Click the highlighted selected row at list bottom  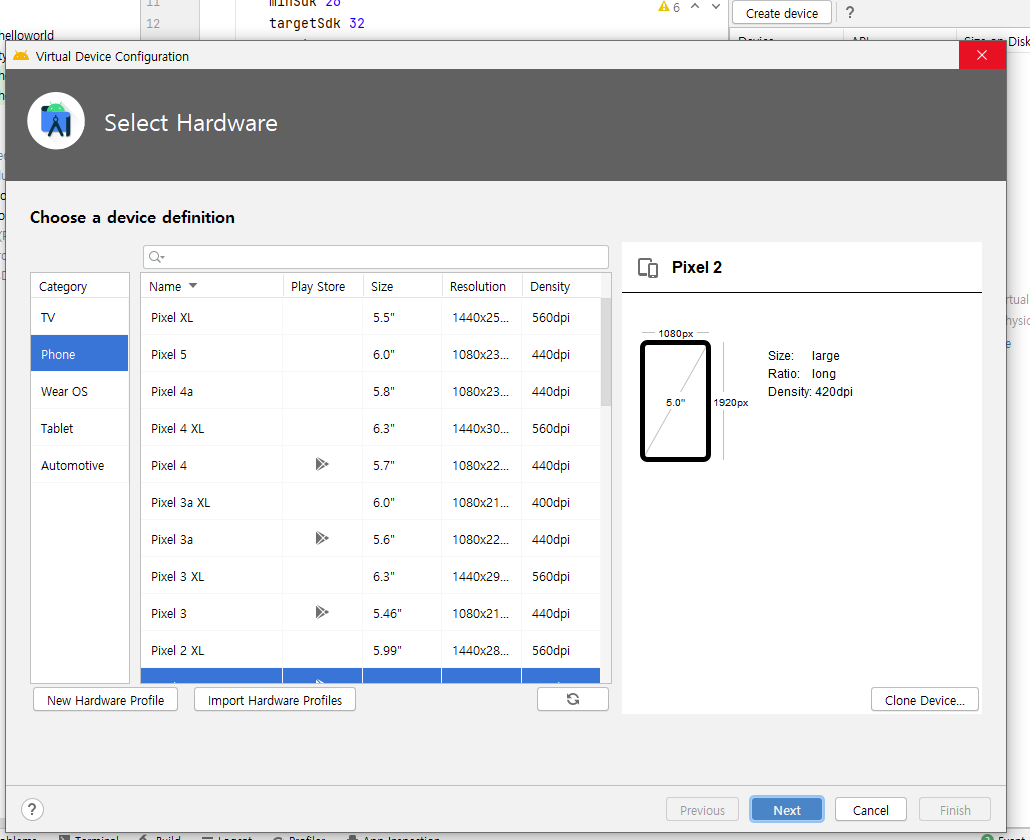click(370, 676)
